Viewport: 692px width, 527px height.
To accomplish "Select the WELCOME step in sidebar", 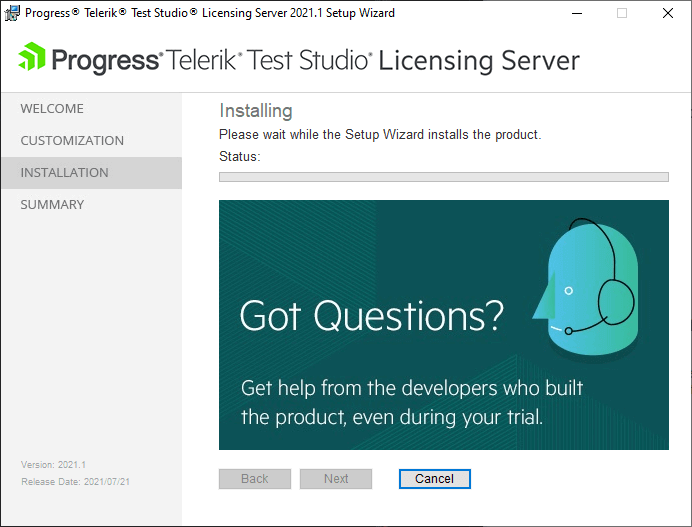I will [91, 109].
